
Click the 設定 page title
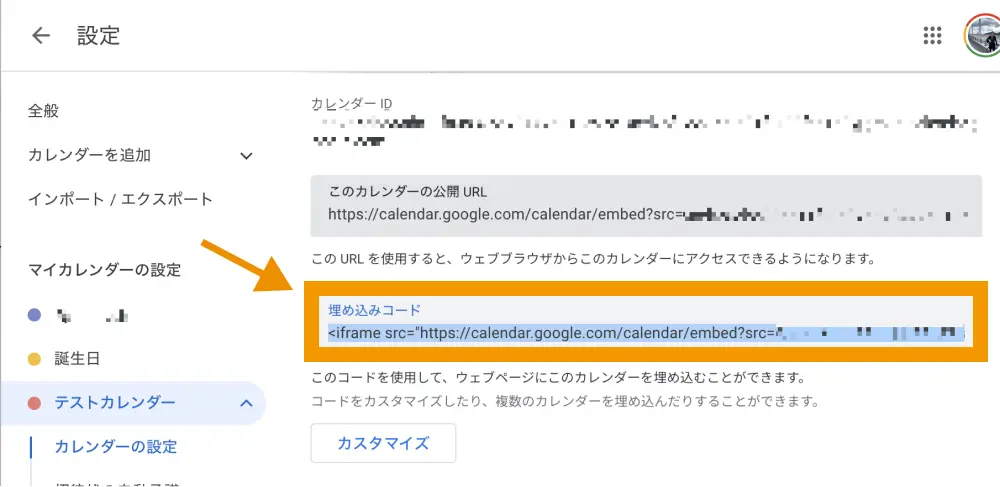[98, 36]
